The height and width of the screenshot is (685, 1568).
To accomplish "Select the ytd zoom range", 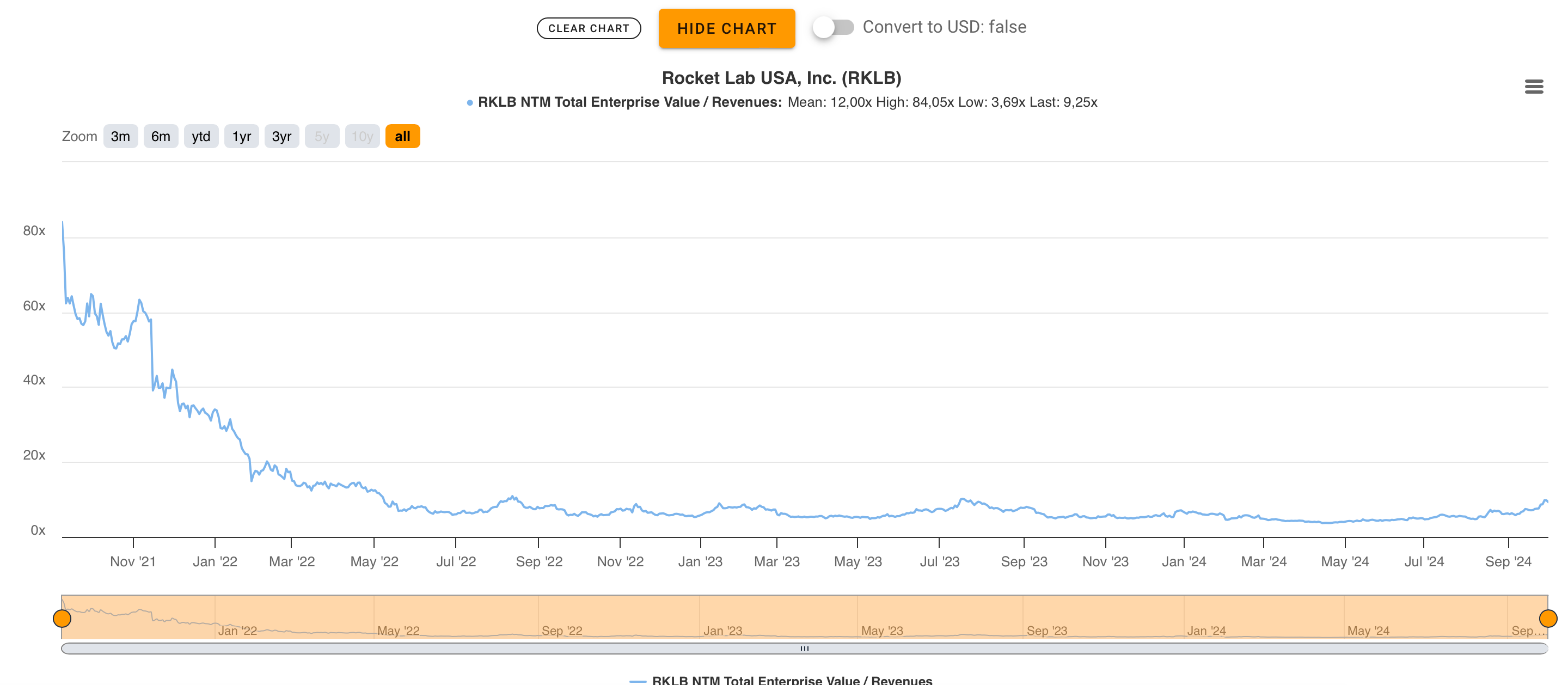I will click(x=201, y=136).
